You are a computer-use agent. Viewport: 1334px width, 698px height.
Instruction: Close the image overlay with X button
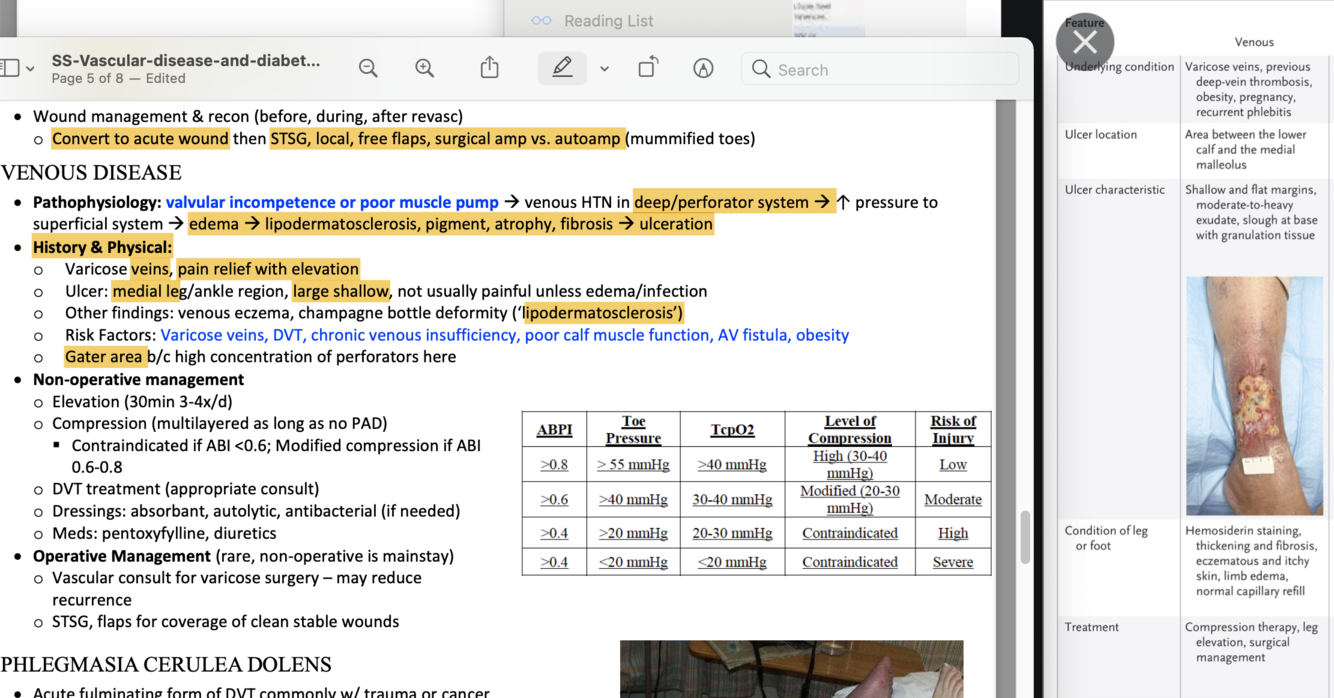[1085, 42]
